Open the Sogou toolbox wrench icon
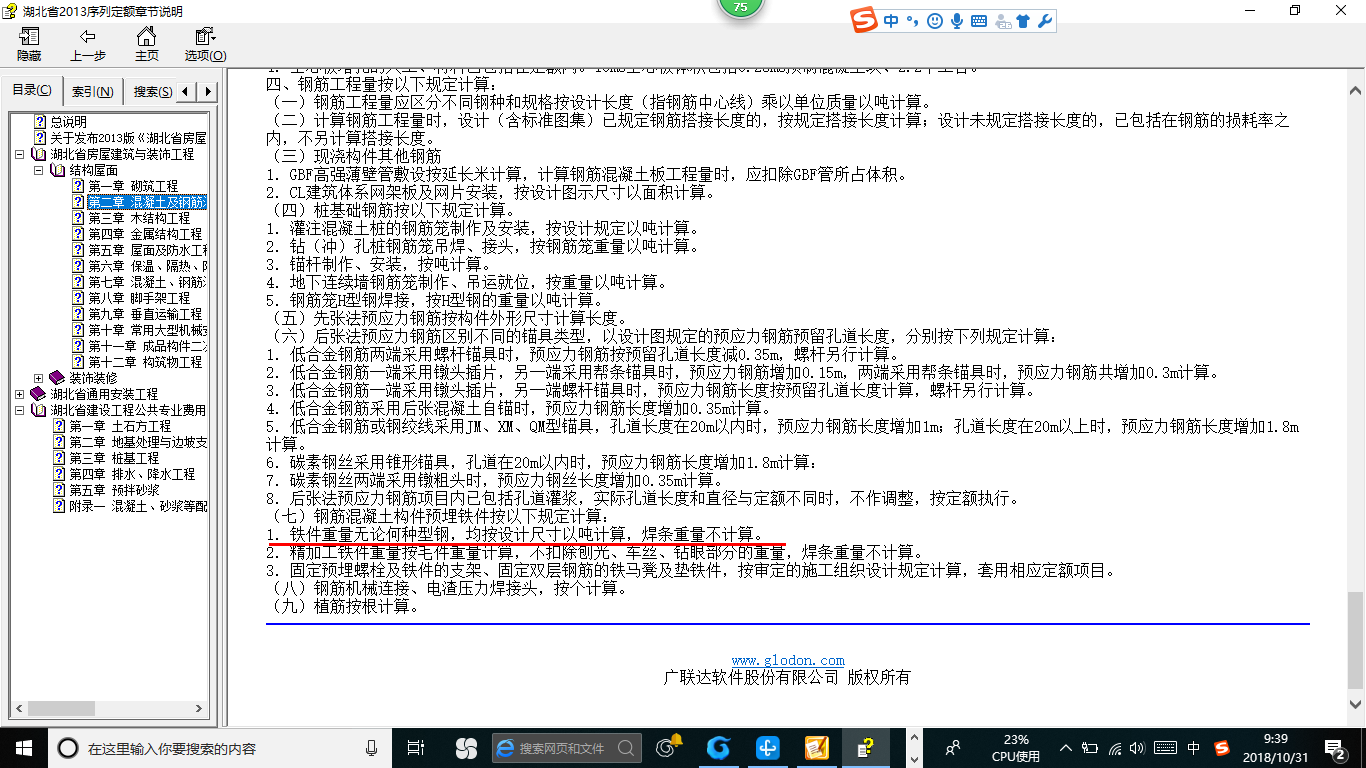 coord(1044,20)
